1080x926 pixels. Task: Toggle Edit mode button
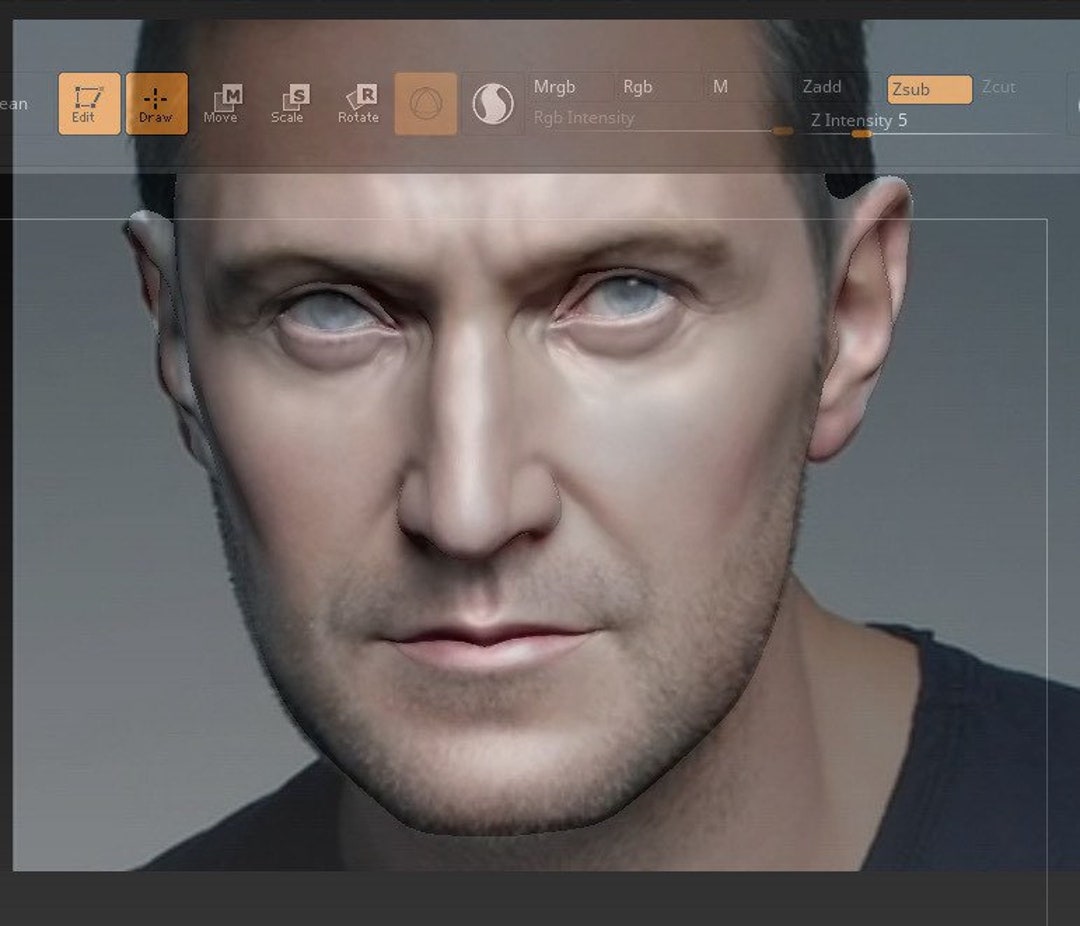(x=89, y=103)
